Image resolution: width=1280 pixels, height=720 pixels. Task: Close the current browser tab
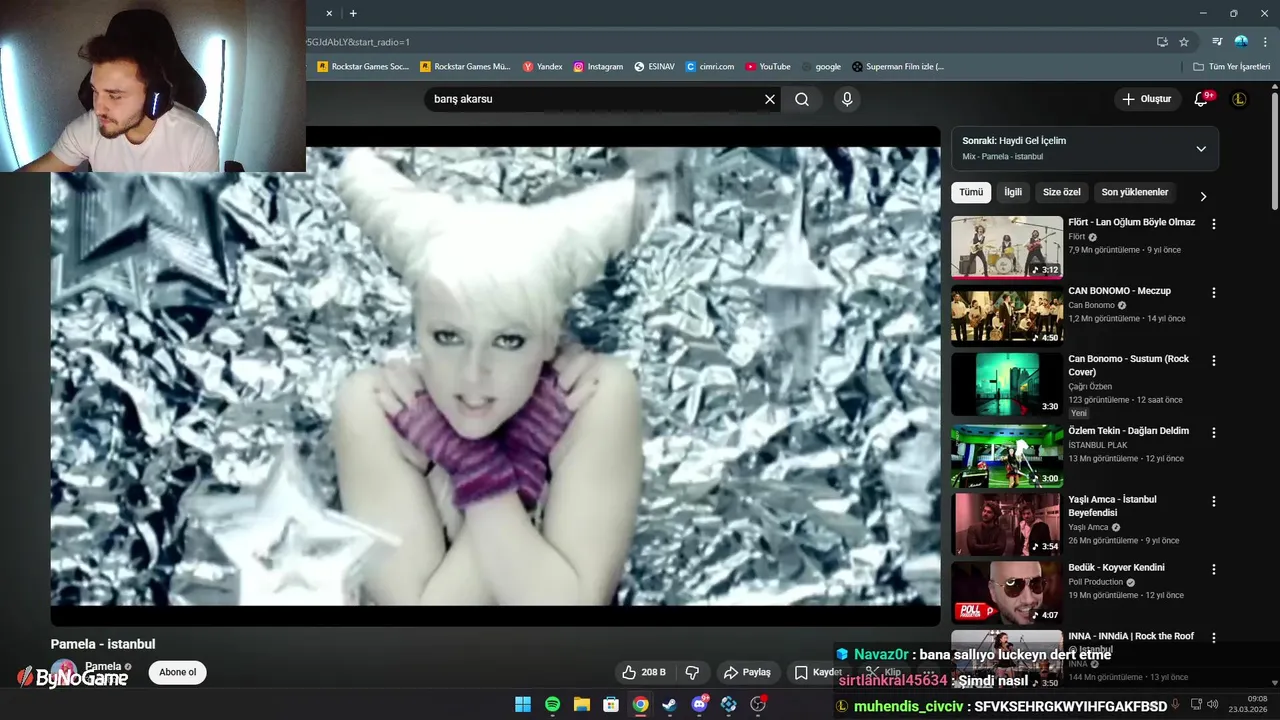(x=329, y=13)
